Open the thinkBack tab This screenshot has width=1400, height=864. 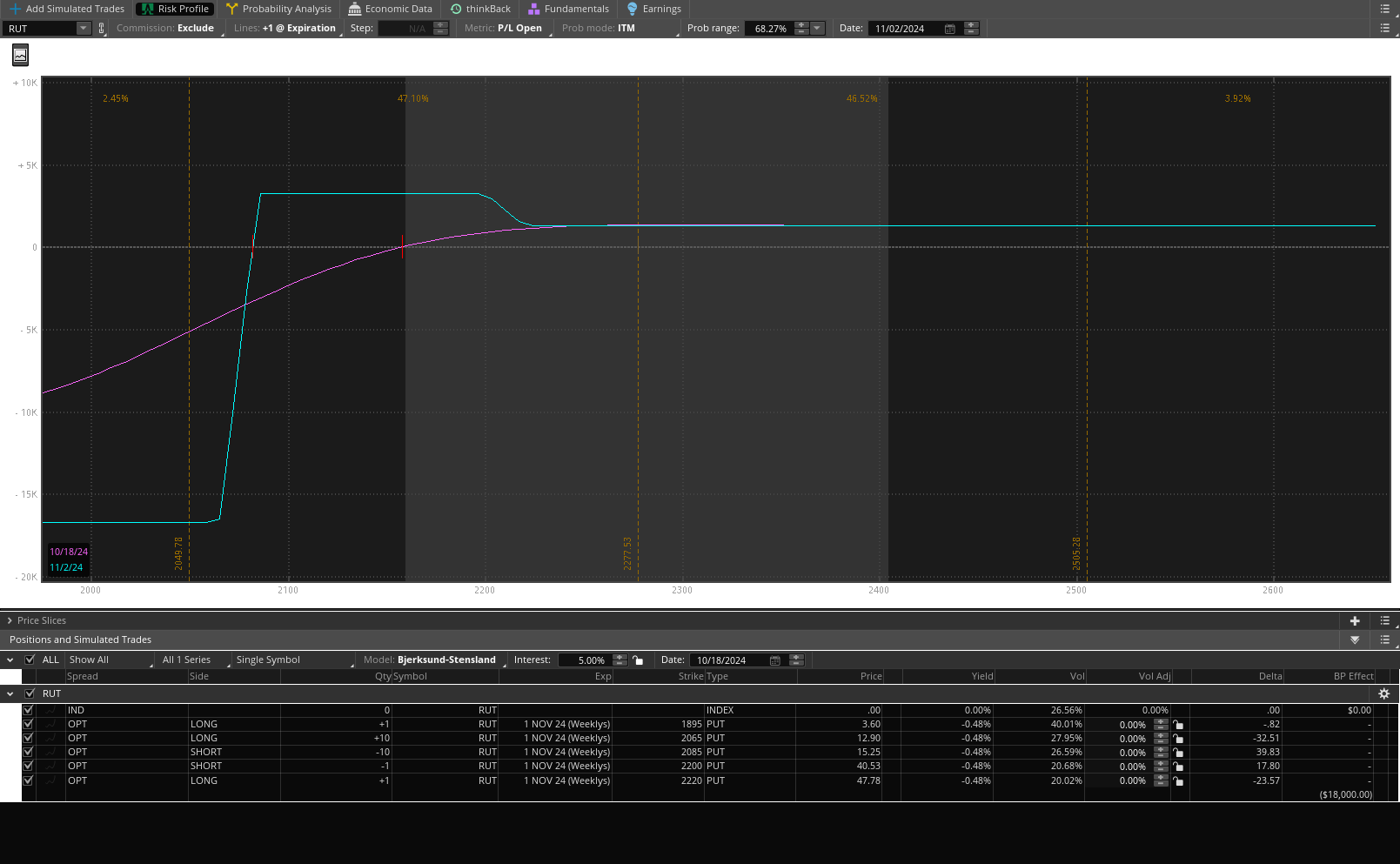(x=480, y=9)
